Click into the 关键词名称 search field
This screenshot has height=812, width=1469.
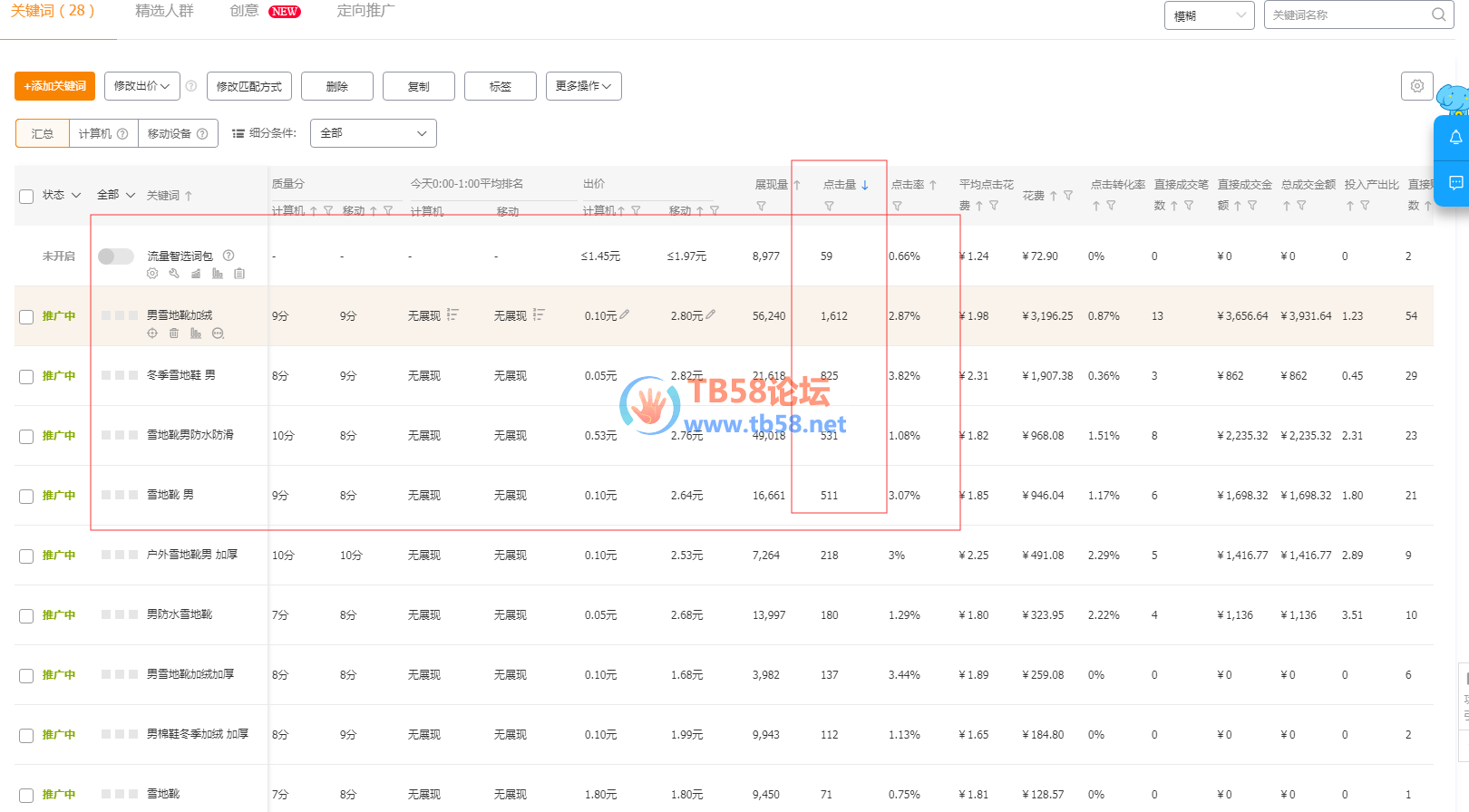[x=1345, y=15]
